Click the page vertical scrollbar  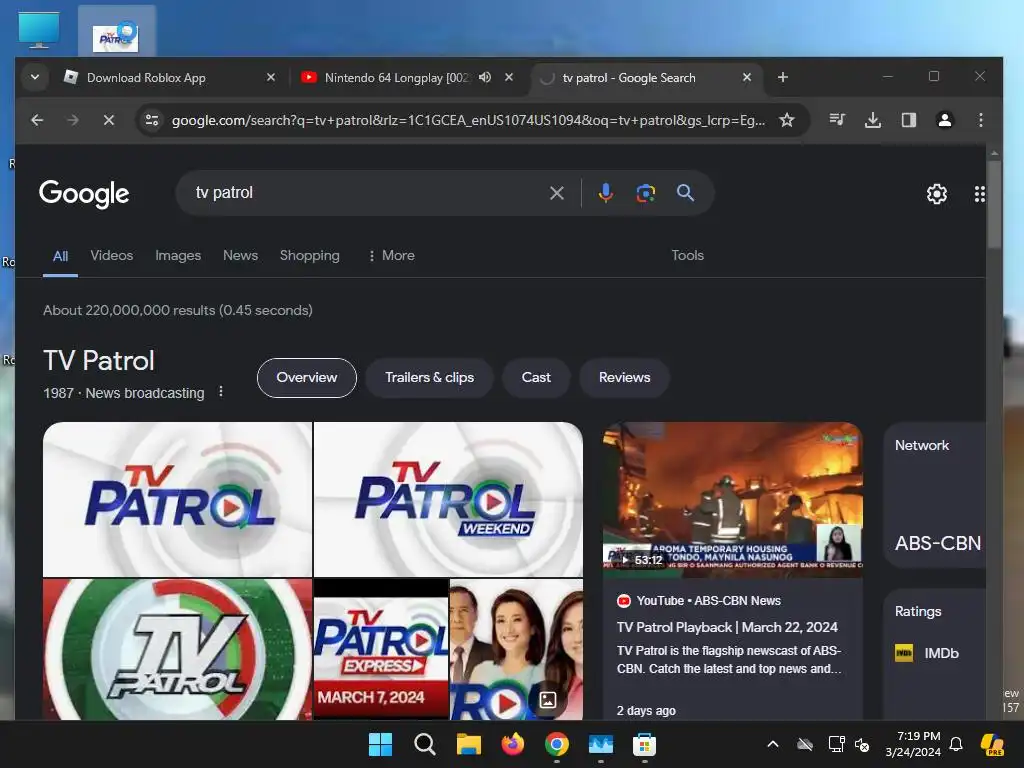tap(994, 204)
